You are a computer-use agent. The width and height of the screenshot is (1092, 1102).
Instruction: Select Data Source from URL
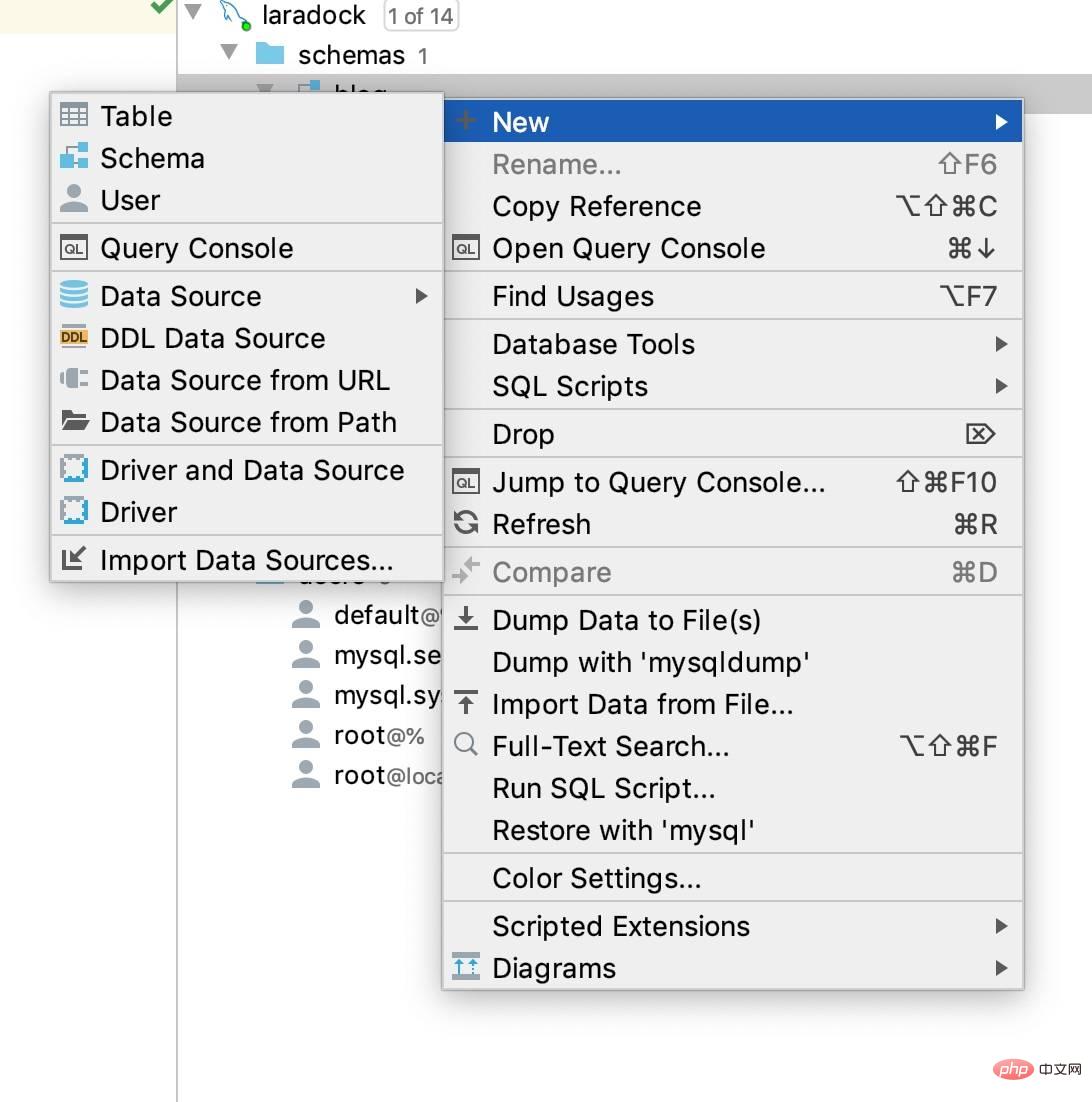247,380
